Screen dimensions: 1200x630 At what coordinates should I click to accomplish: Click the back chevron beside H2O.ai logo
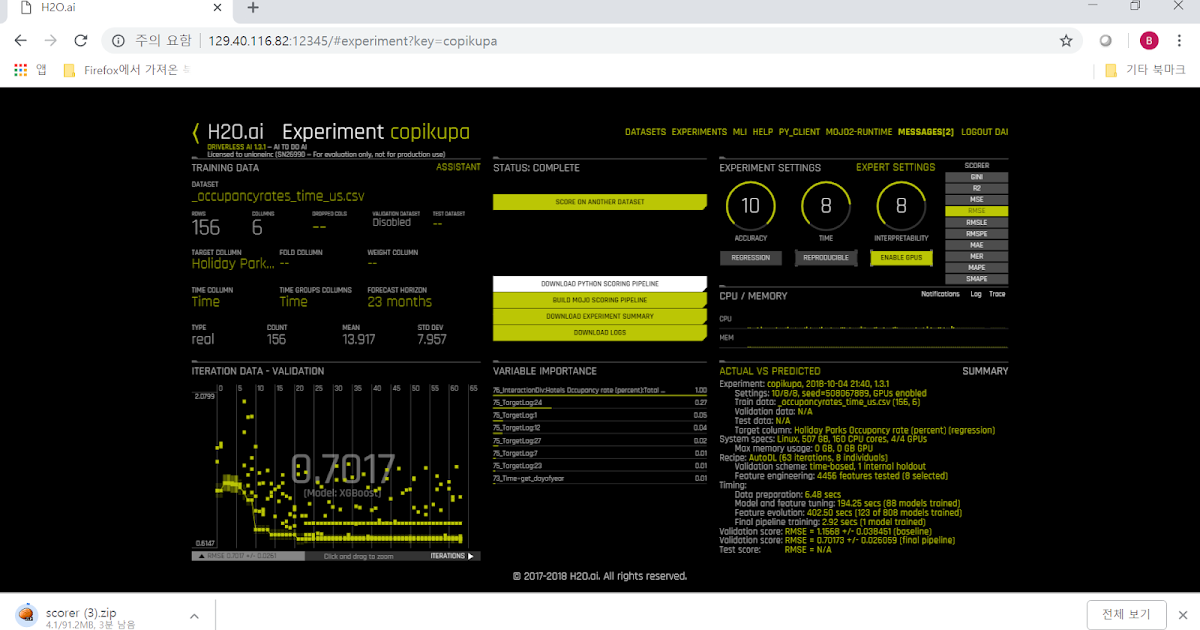196,133
